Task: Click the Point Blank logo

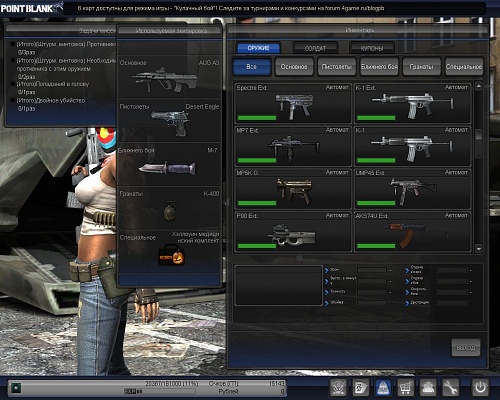Action: pos(31,8)
